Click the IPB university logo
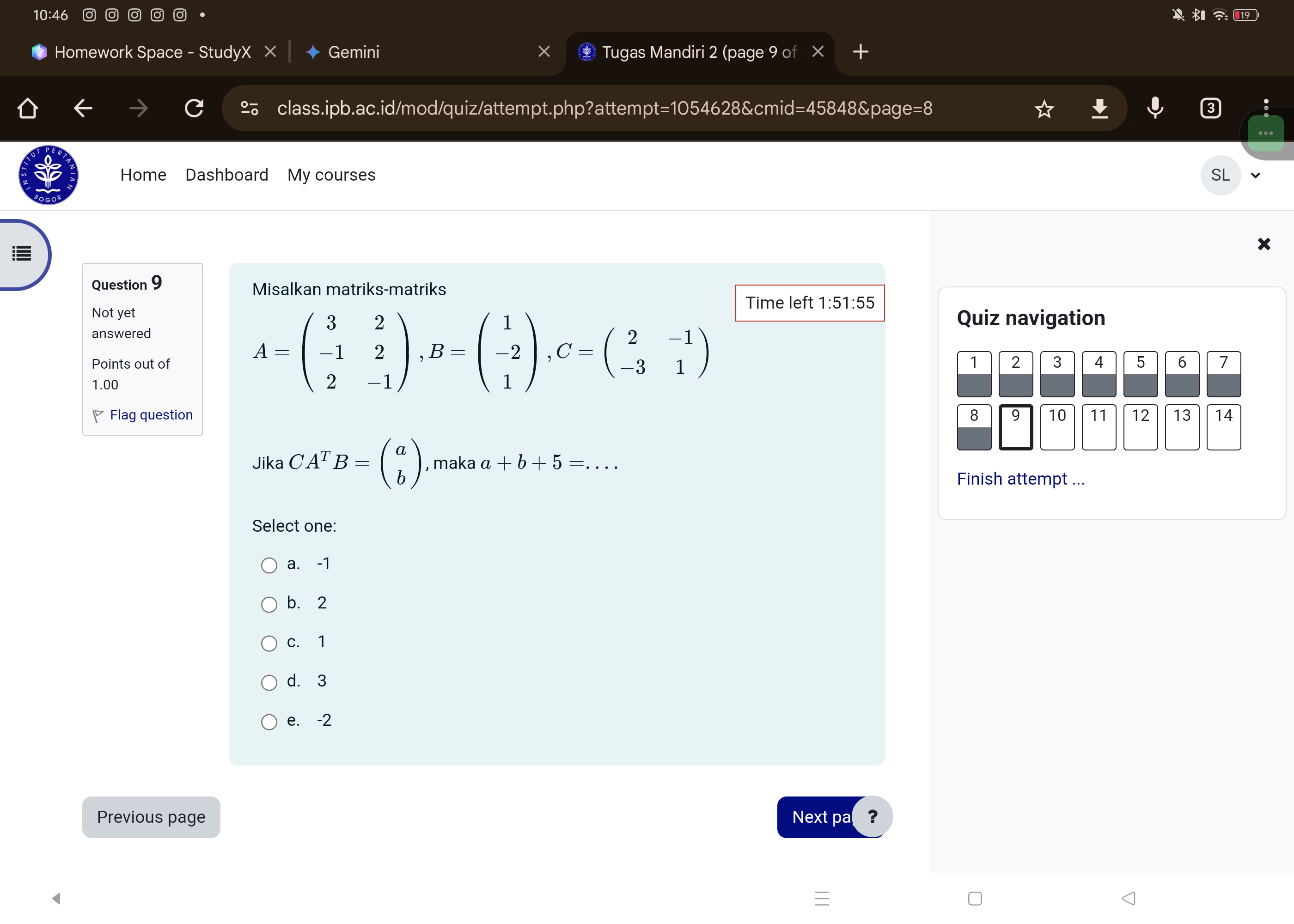The image size is (1294, 924). click(x=49, y=175)
